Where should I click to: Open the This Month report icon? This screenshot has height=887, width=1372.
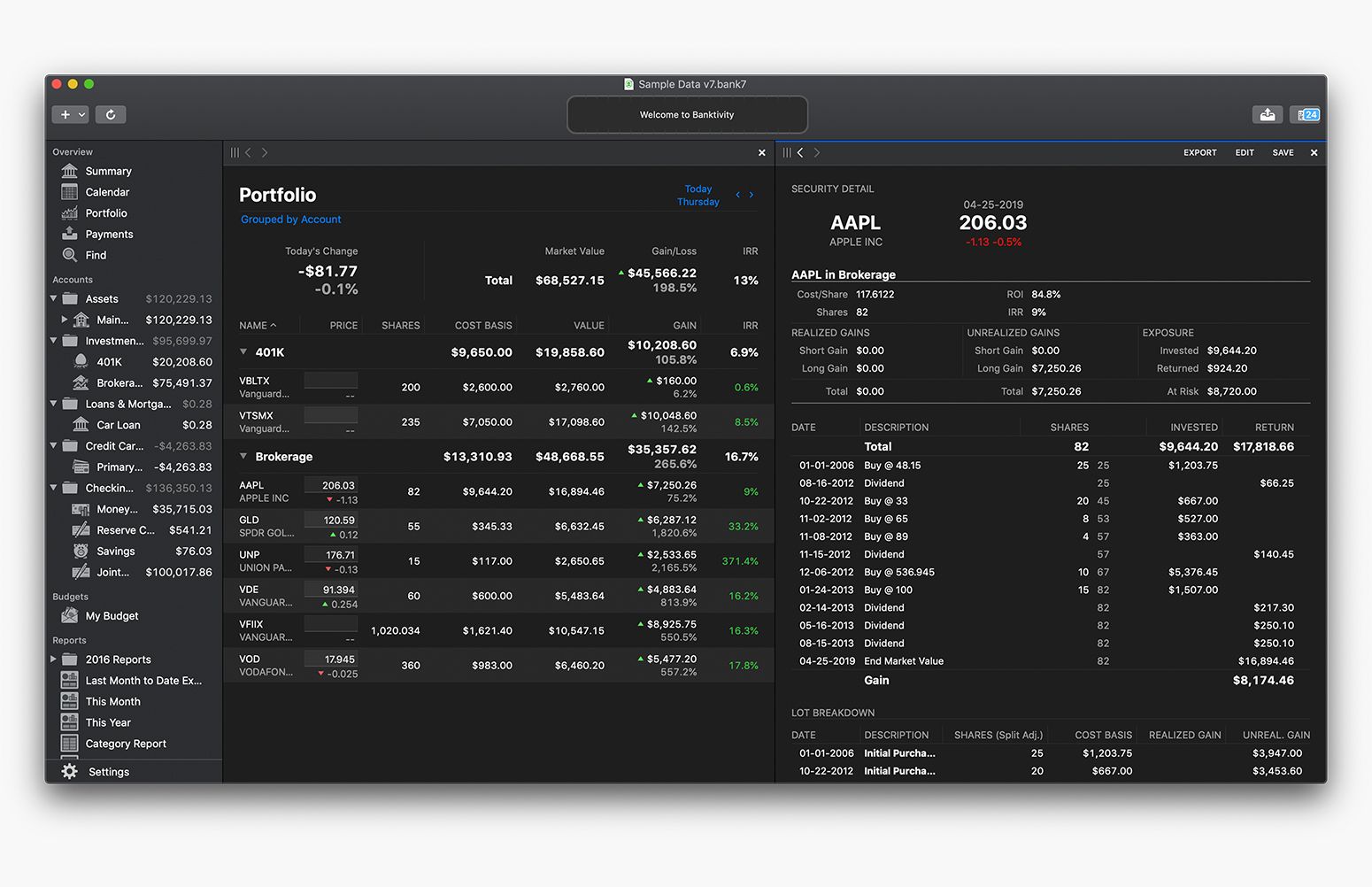tap(70, 701)
